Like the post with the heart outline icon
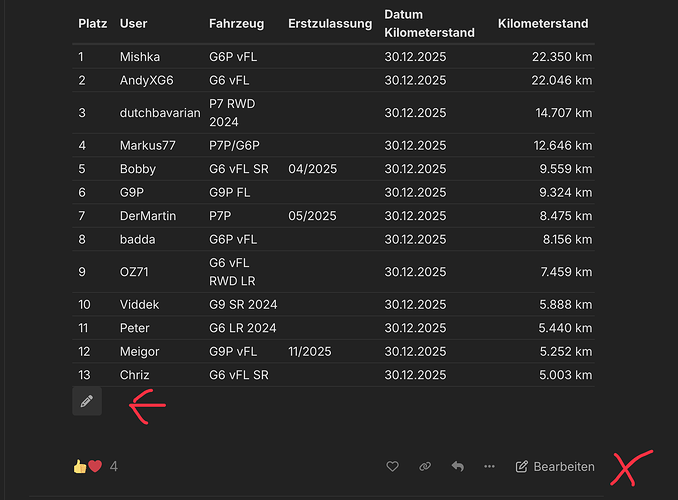Image resolution: width=678 pixels, height=500 pixels. (x=392, y=466)
